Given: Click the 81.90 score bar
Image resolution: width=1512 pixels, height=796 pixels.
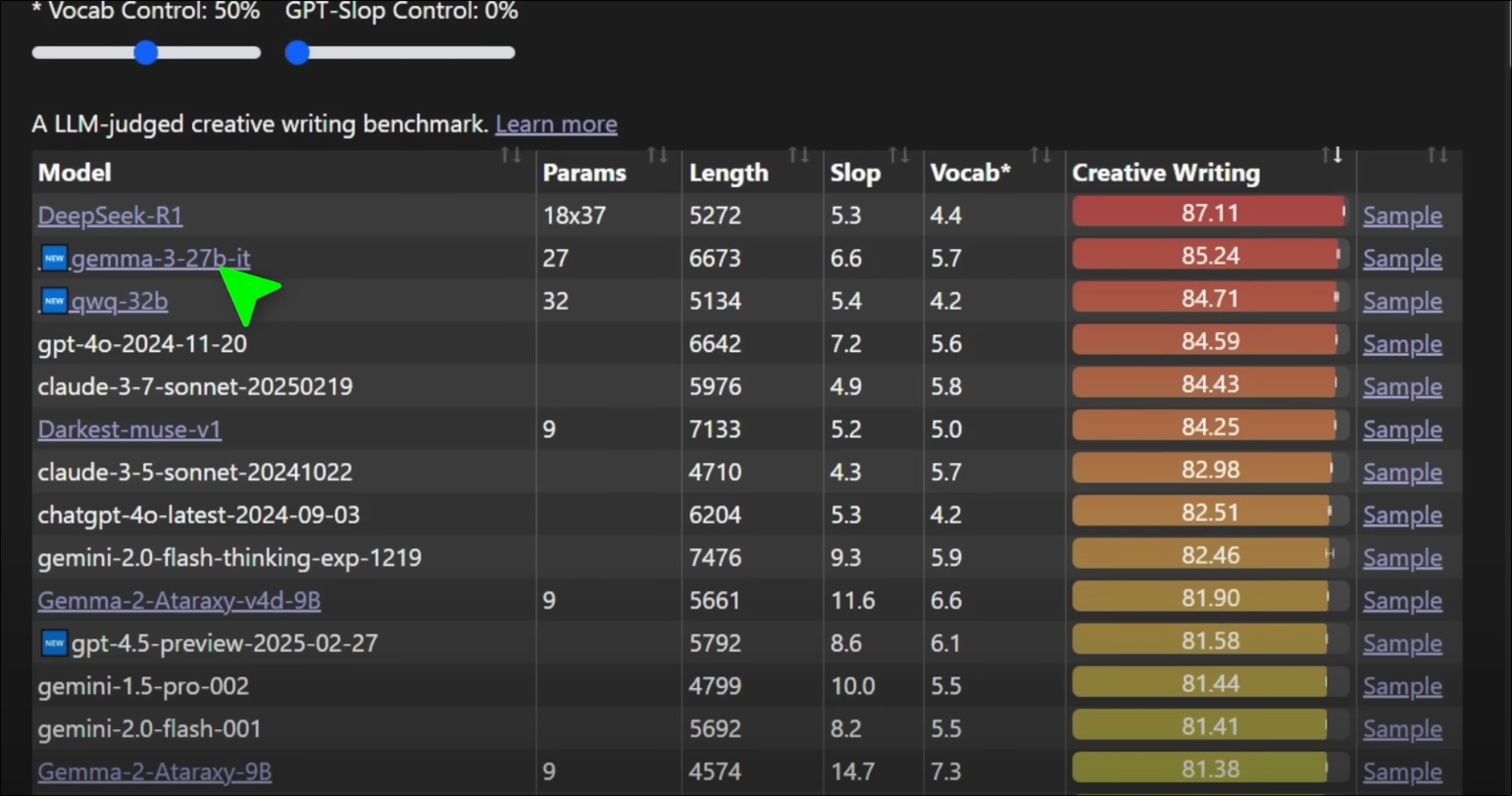Looking at the screenshot, I should tap(1210, 598).
